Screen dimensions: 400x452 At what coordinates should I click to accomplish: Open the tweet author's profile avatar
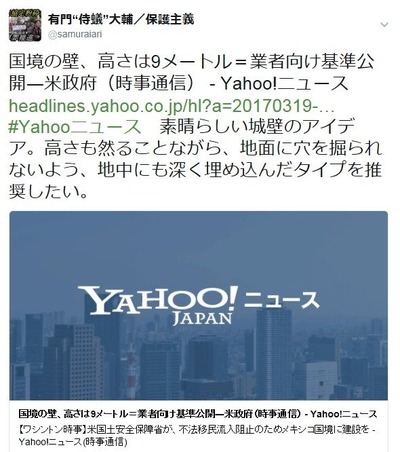pos(25,25)
